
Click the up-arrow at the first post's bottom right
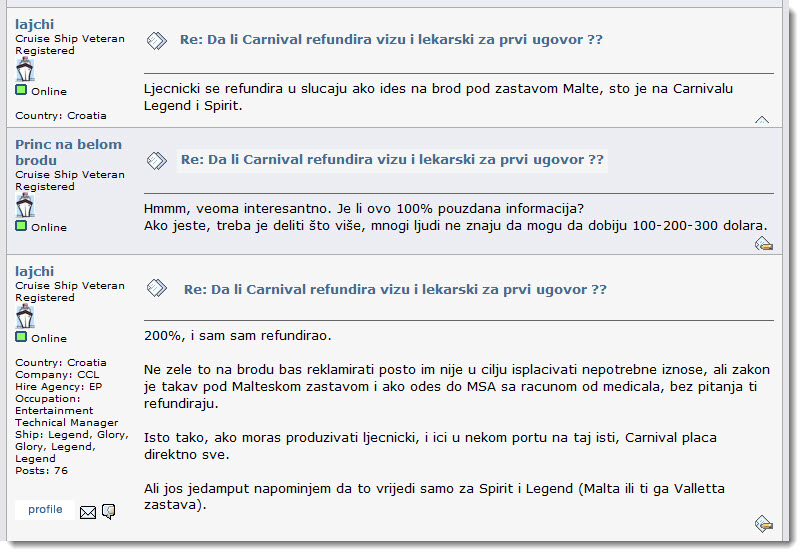click(x=762, y=120)
